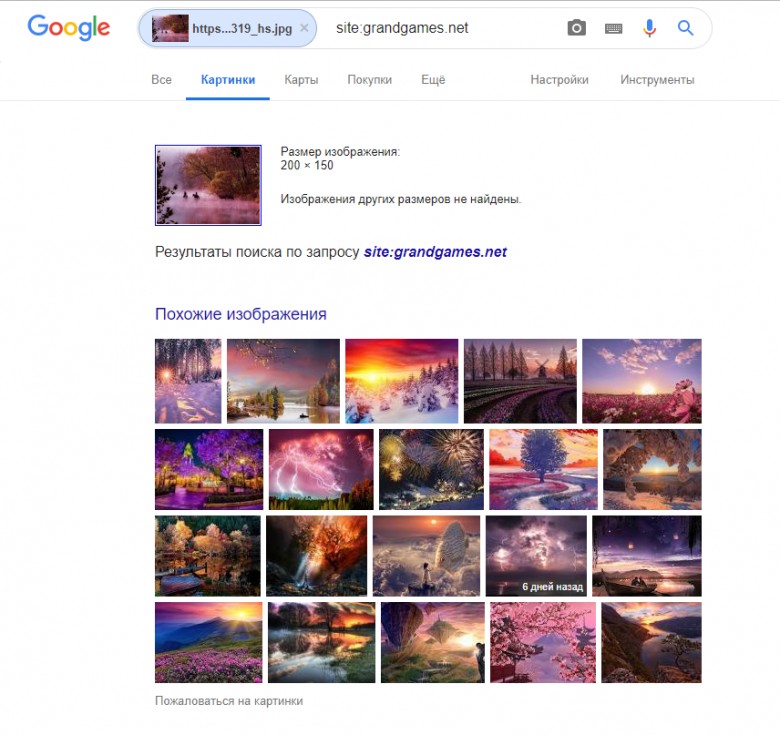The image size is (780, 735).
Task: Remove the uploaded image chip with X
Action: click(304, 28)
